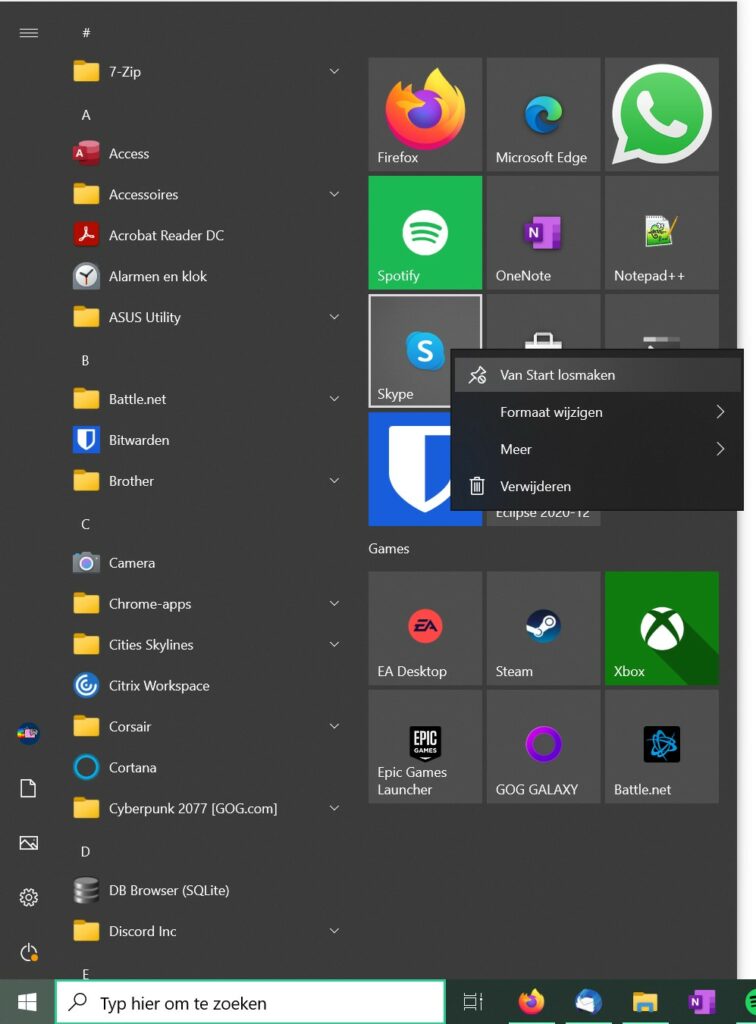The width and height of the screenshot is (756, 1024).
Task: Expand the ASUS Utility folder
Action: tap(208, 317)
